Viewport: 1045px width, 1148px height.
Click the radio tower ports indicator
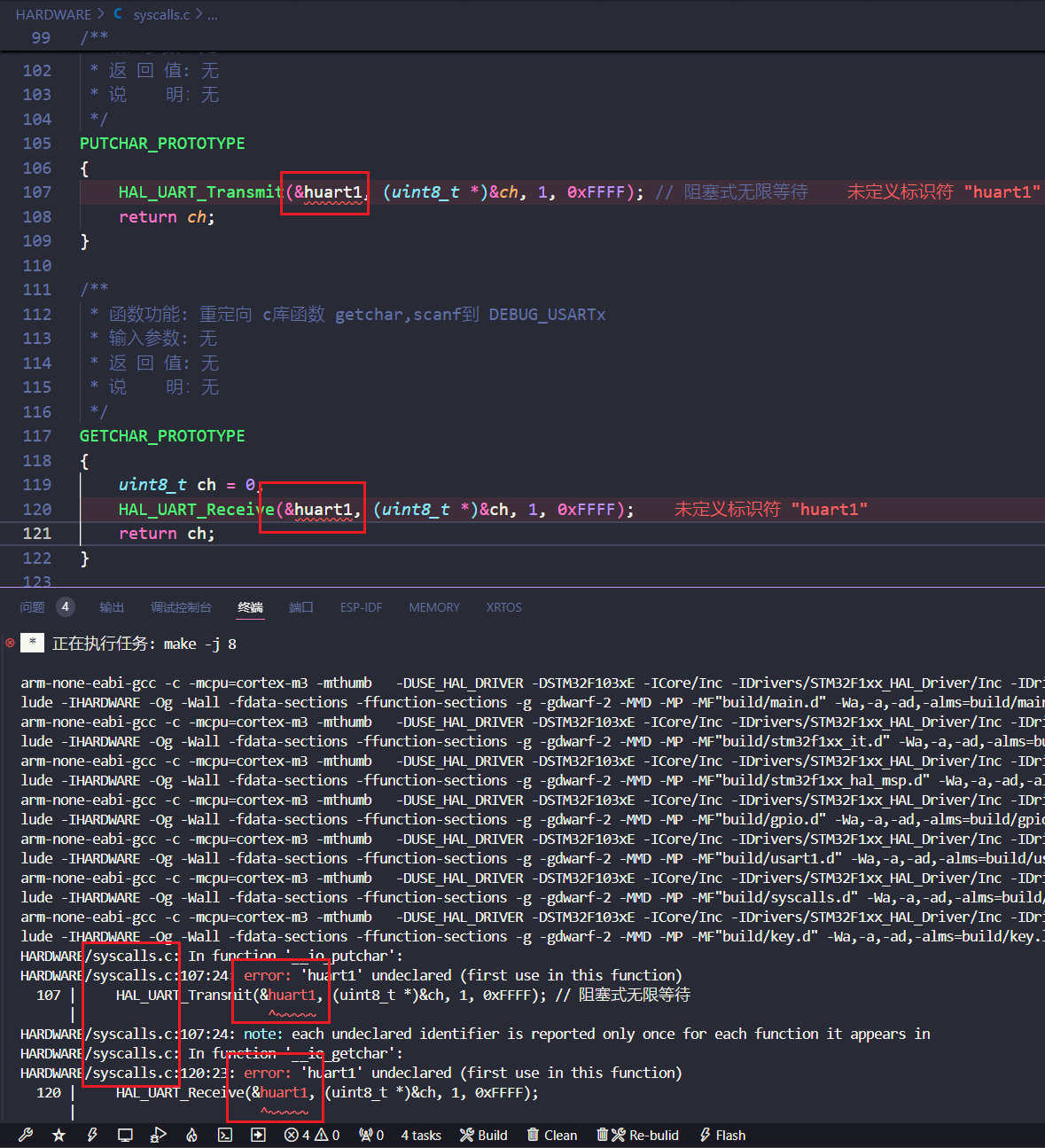tap(371, 1135)
